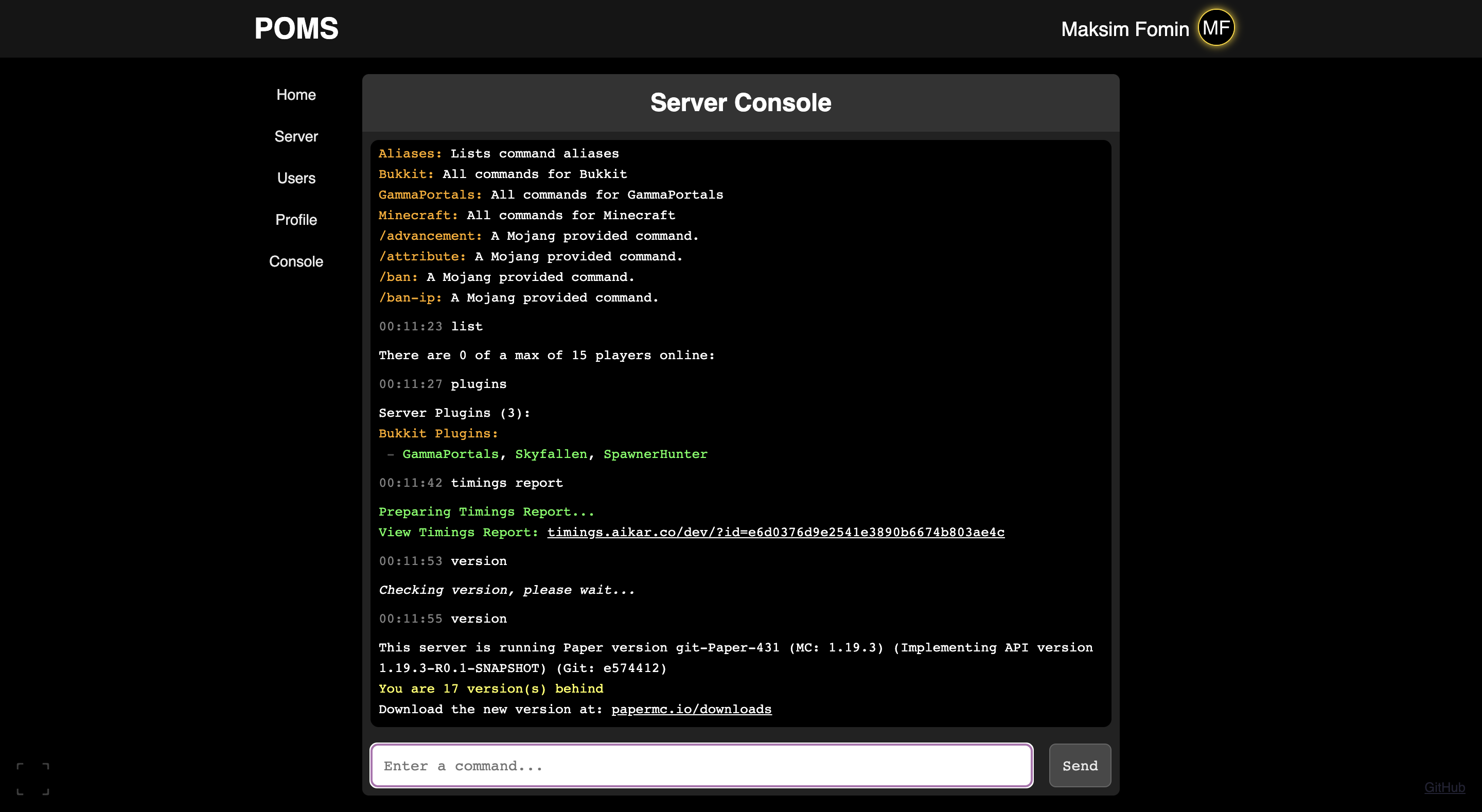Click the 'This server is running Paper' line
The width and height of the screenshot is (1482, 812).
click(x=736, y=658)
